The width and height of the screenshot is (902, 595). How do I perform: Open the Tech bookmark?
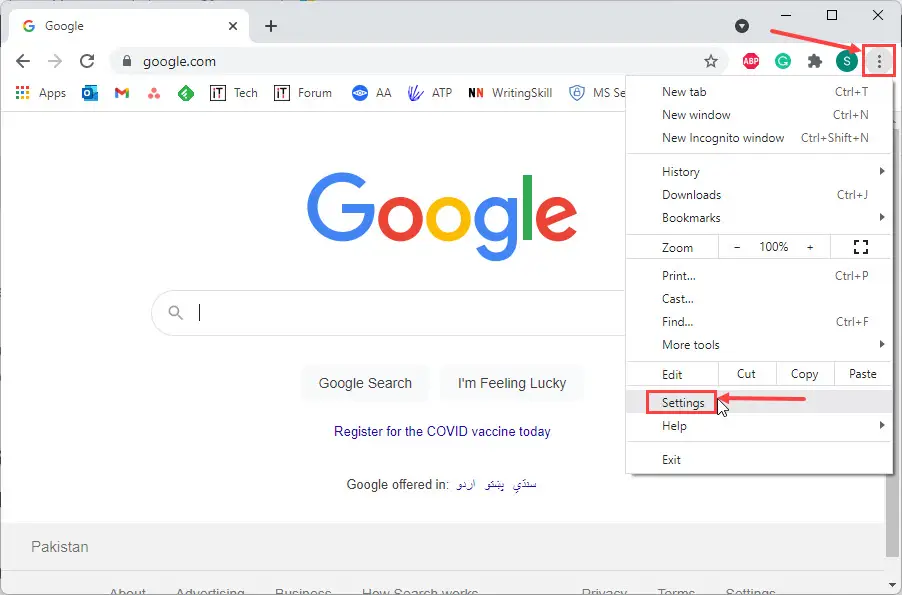click(234, 93)
